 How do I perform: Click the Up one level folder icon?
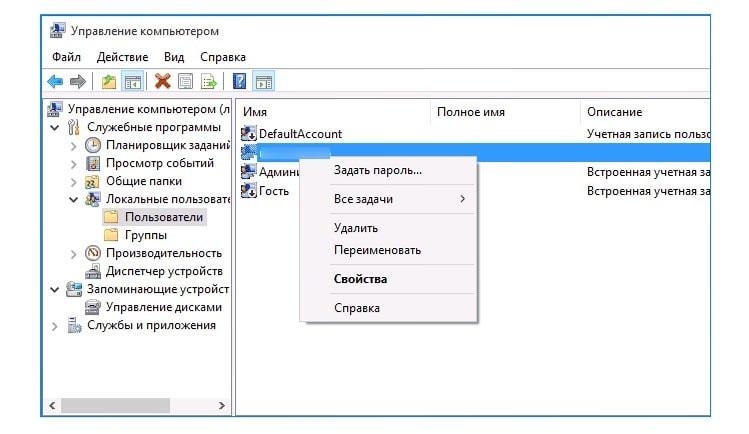(x=109, y=82)
